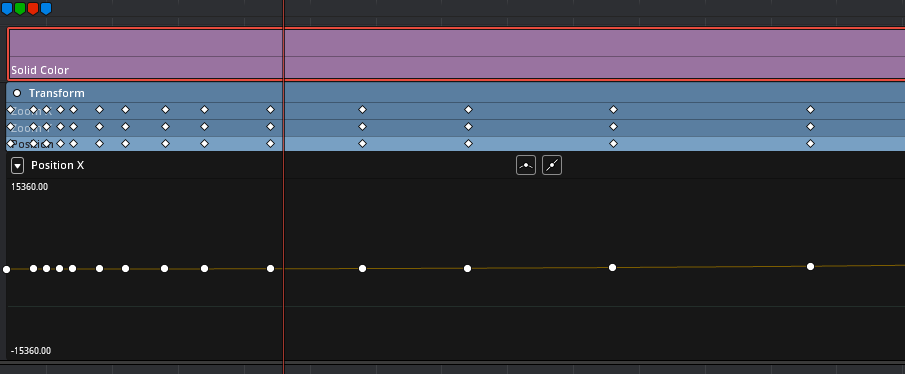Click the Position X parameter label
The image size is (905, 374).
pyautogui.click(x=58, y=165)
